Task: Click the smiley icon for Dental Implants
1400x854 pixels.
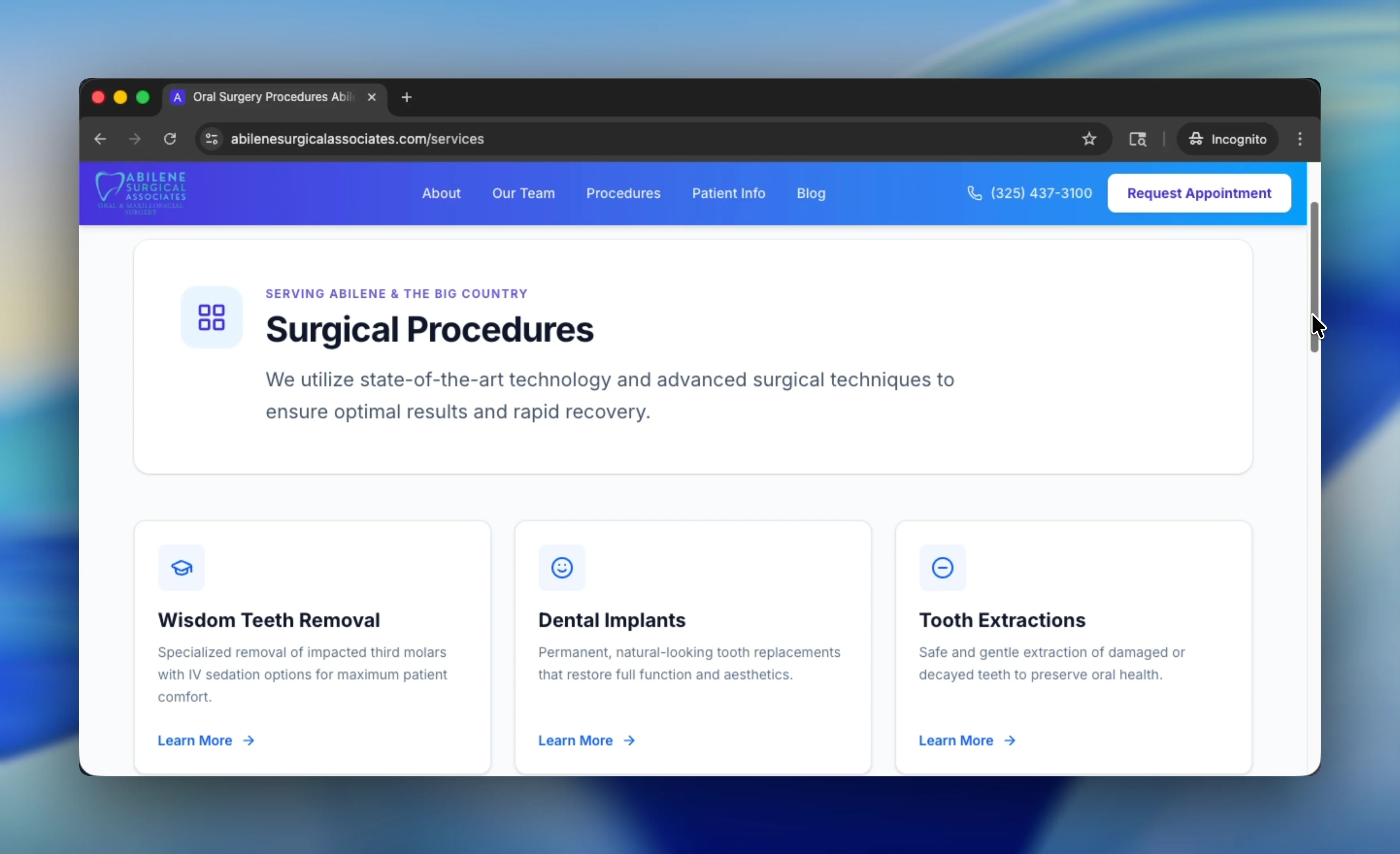Action: click(x=562, y=567)
